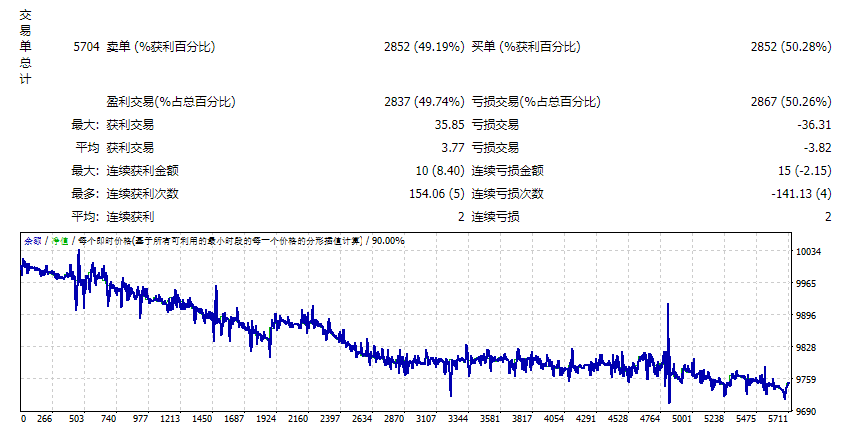Select the value 2852 (50.28%)
The width and height of the screenshot is (859, 431).
[791, 47]
